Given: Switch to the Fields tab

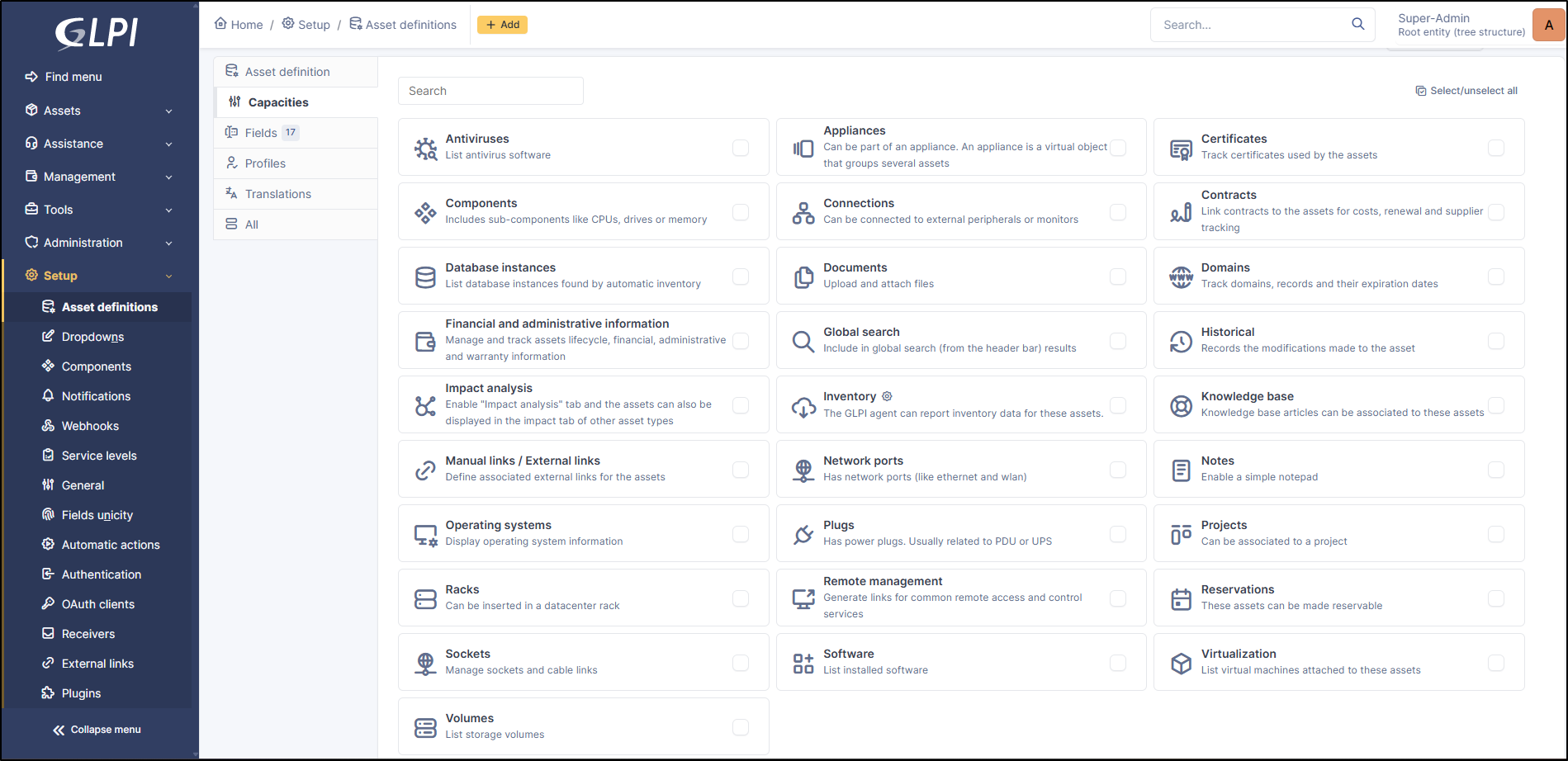Looking at the screenshot, I should (261, 133).
